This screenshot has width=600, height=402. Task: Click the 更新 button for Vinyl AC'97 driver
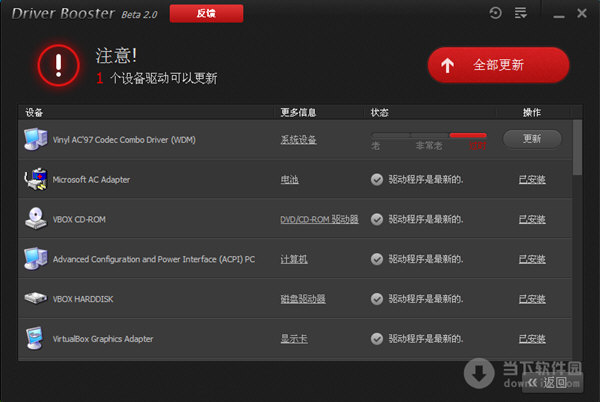(532, 138)
